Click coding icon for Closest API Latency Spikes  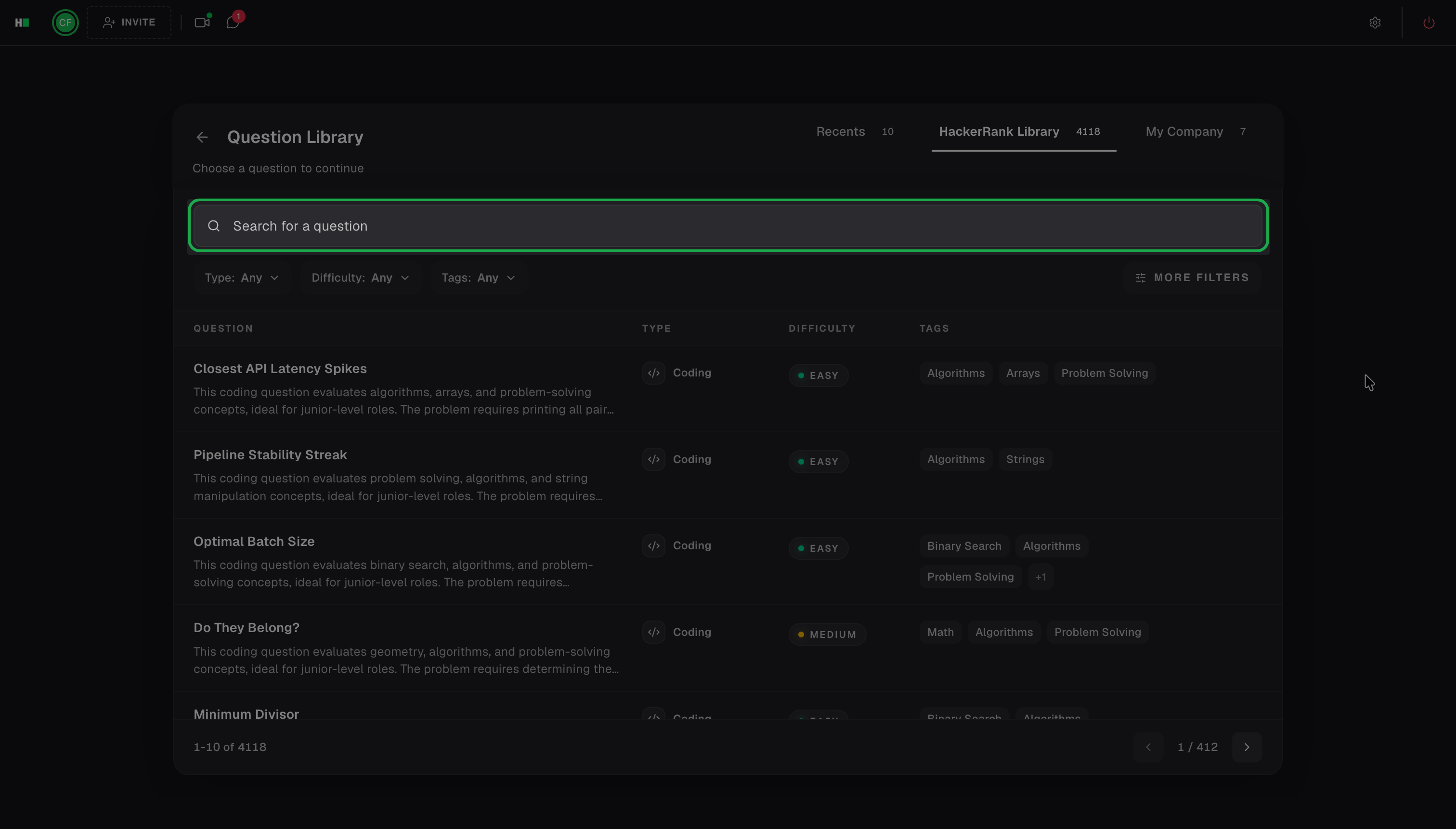tap(654, 373)
